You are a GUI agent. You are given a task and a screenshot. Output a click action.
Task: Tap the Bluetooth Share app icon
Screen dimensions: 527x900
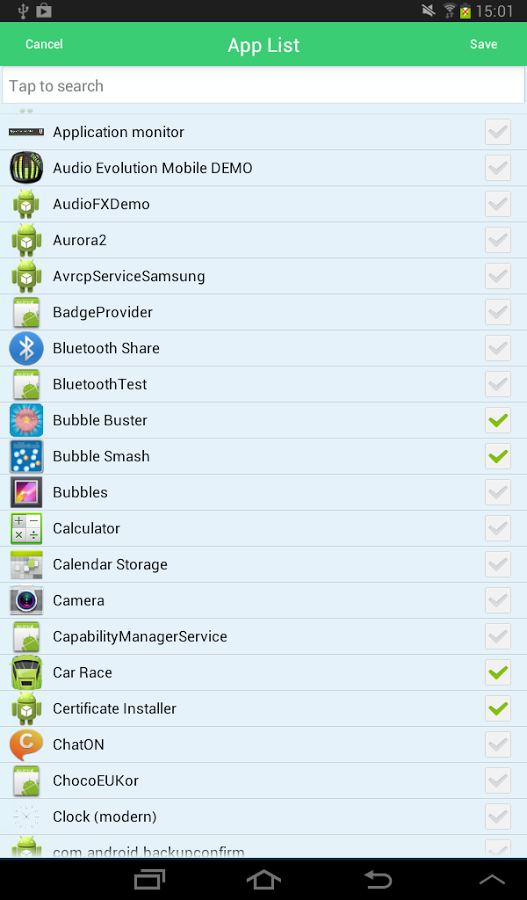pyautogui.click(x=26, y=348)
